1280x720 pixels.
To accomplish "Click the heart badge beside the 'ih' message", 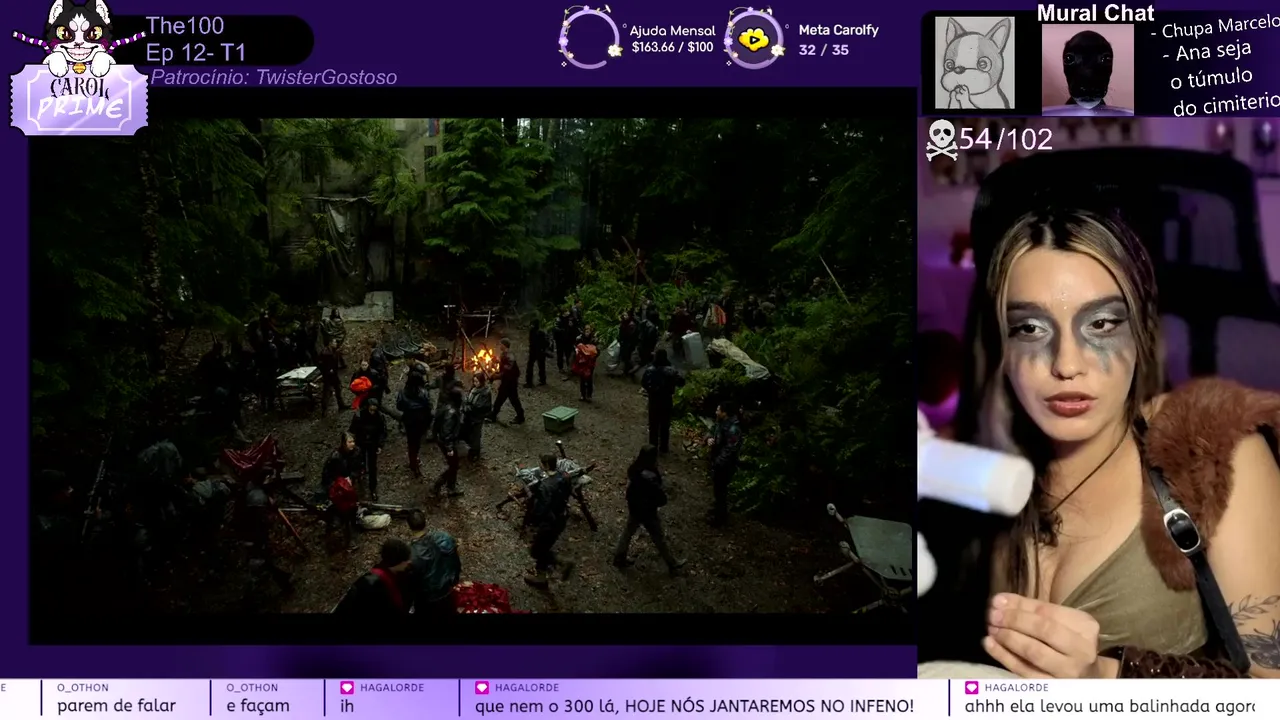I will (x=347, y=688).
